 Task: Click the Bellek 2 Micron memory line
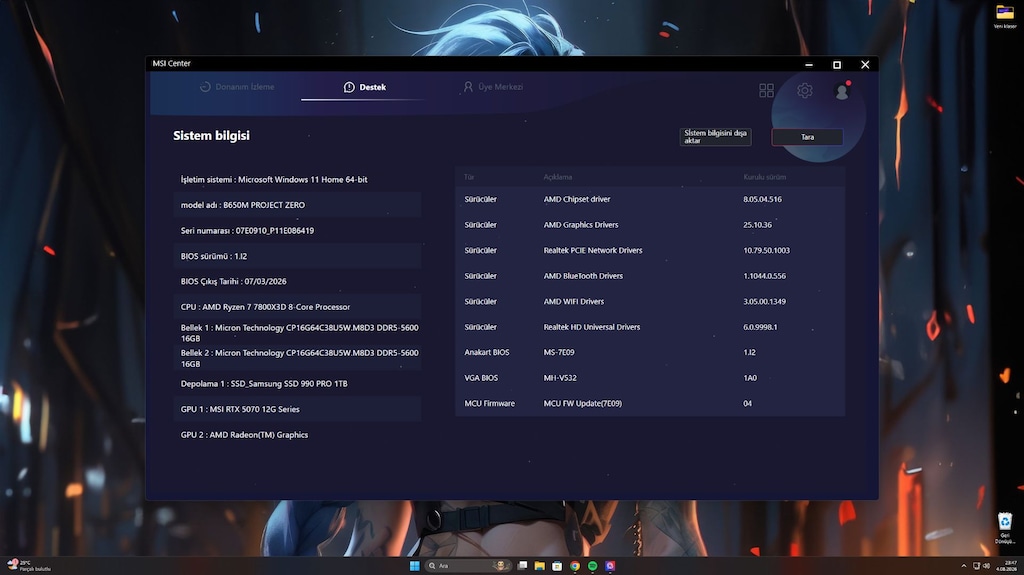(297, 358)
